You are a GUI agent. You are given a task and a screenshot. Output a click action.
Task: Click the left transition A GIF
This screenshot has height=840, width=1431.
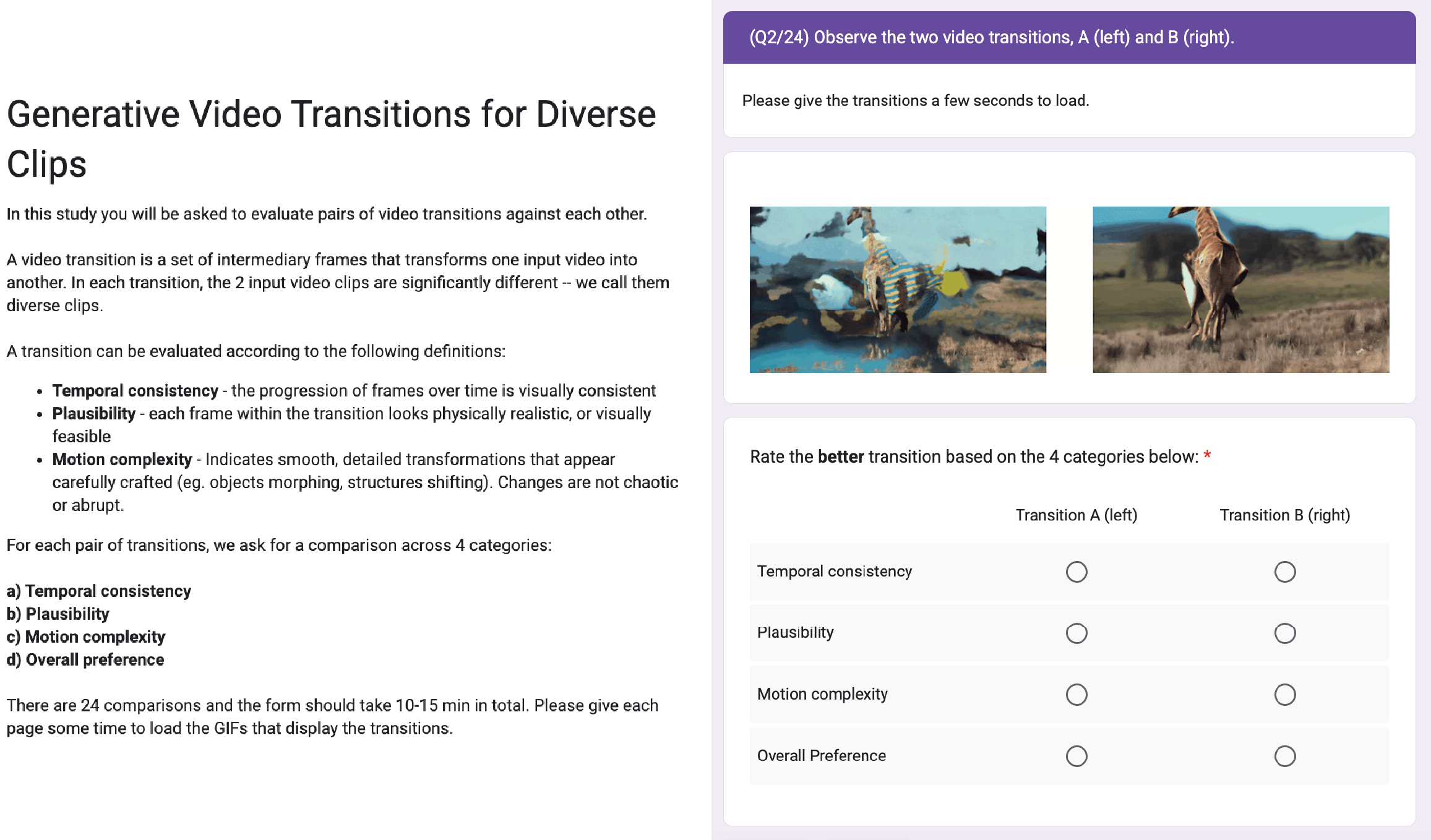(x=898, y=289)
